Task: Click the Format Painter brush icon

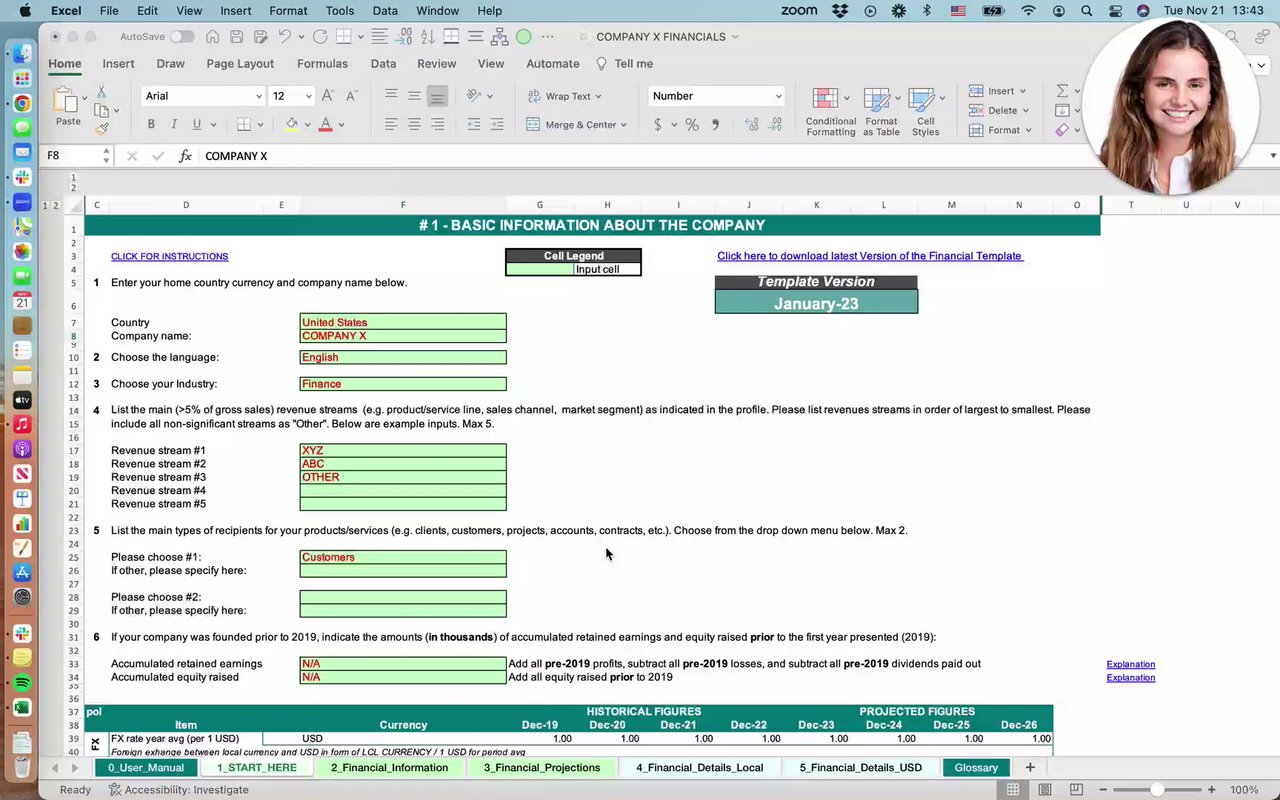Action: tap(101, 129)
